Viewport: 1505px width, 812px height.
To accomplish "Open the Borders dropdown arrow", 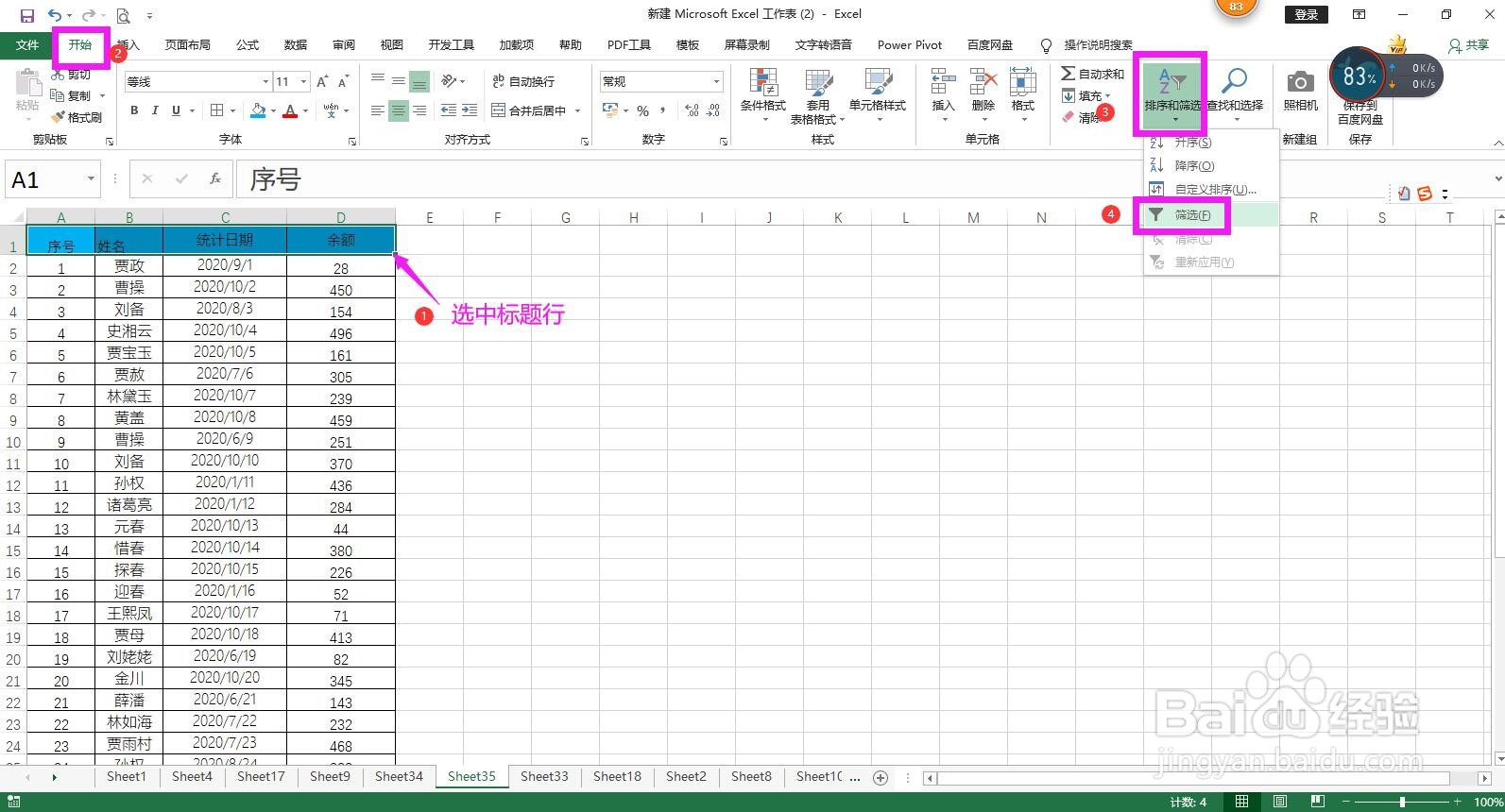I will (x=232, y=111).
